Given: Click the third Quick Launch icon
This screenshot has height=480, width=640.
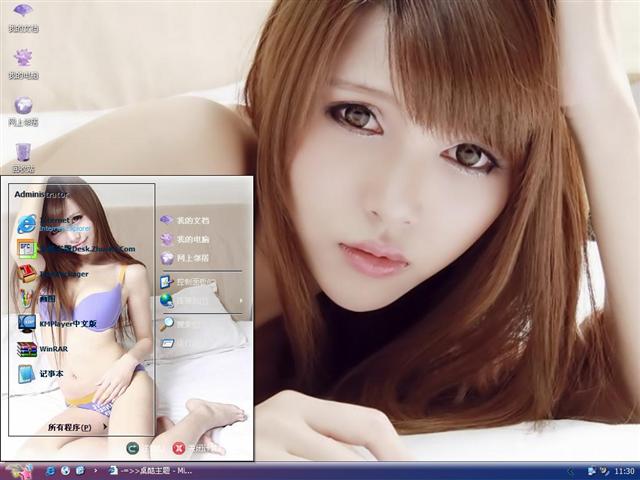Looking at the screenshot, I should click(x=80, y=471).
